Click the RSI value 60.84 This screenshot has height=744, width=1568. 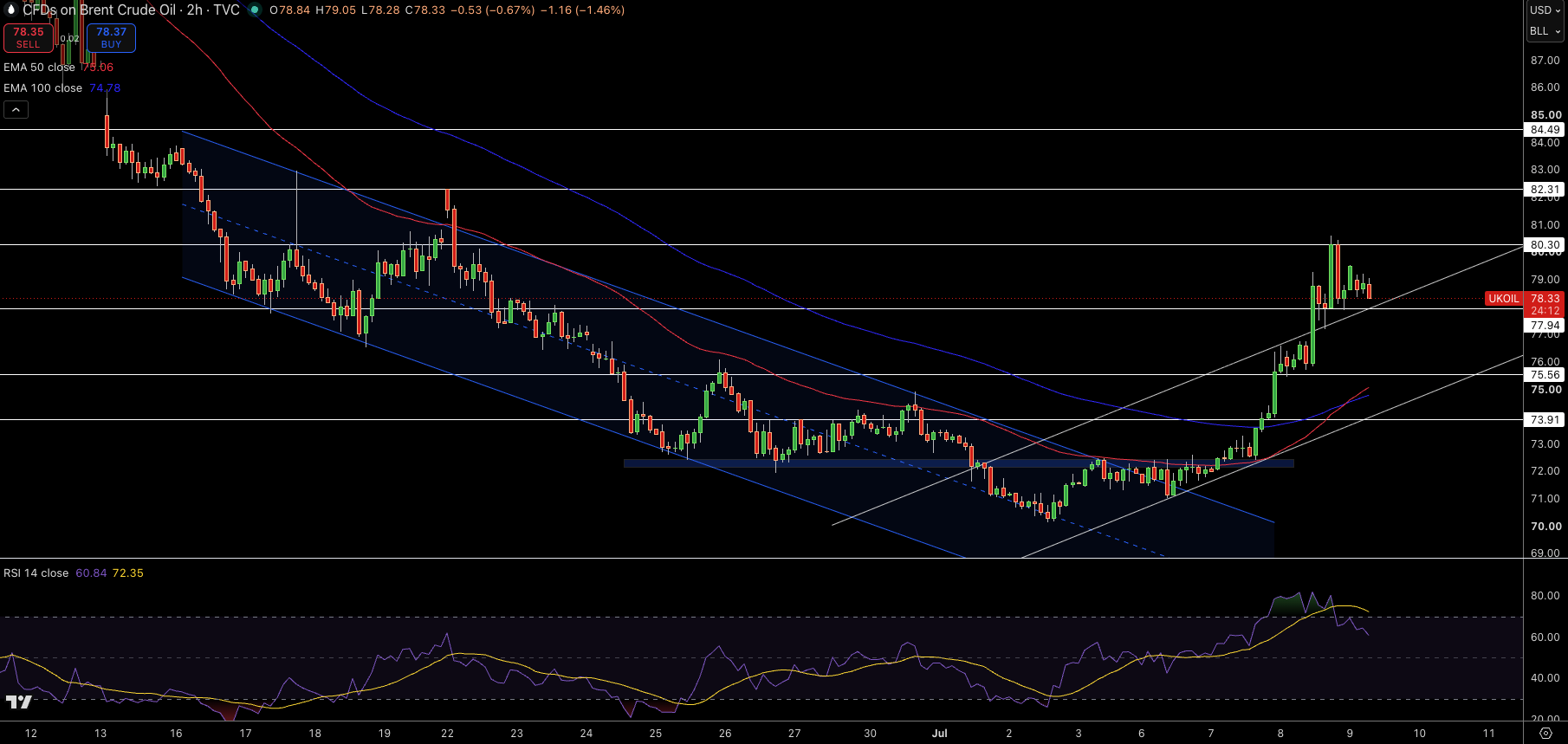click(91, 573)
